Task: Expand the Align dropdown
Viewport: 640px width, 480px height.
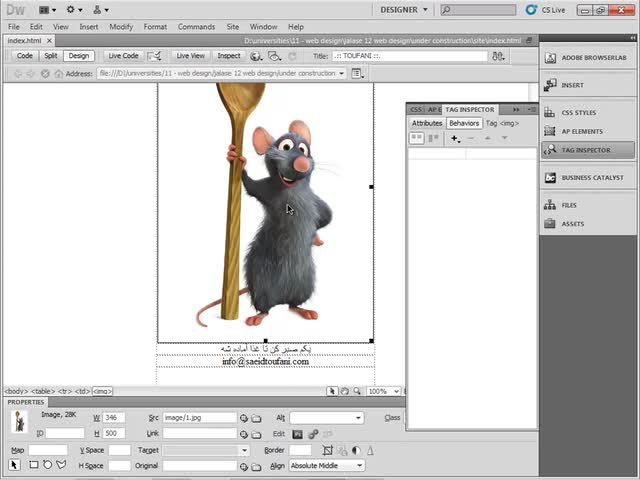Action: pos(358,465)
